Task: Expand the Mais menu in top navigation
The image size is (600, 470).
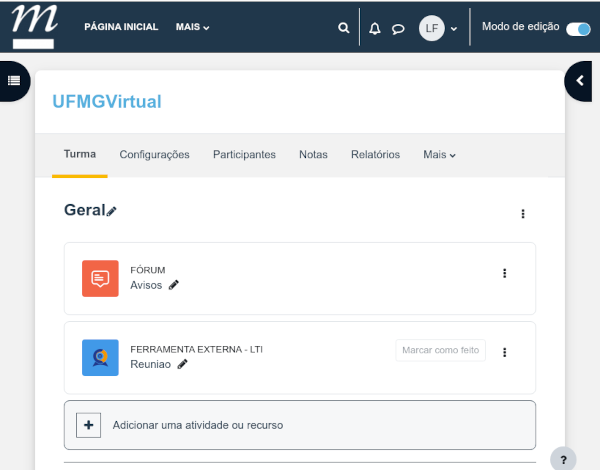Action: (x=192, y=27)
